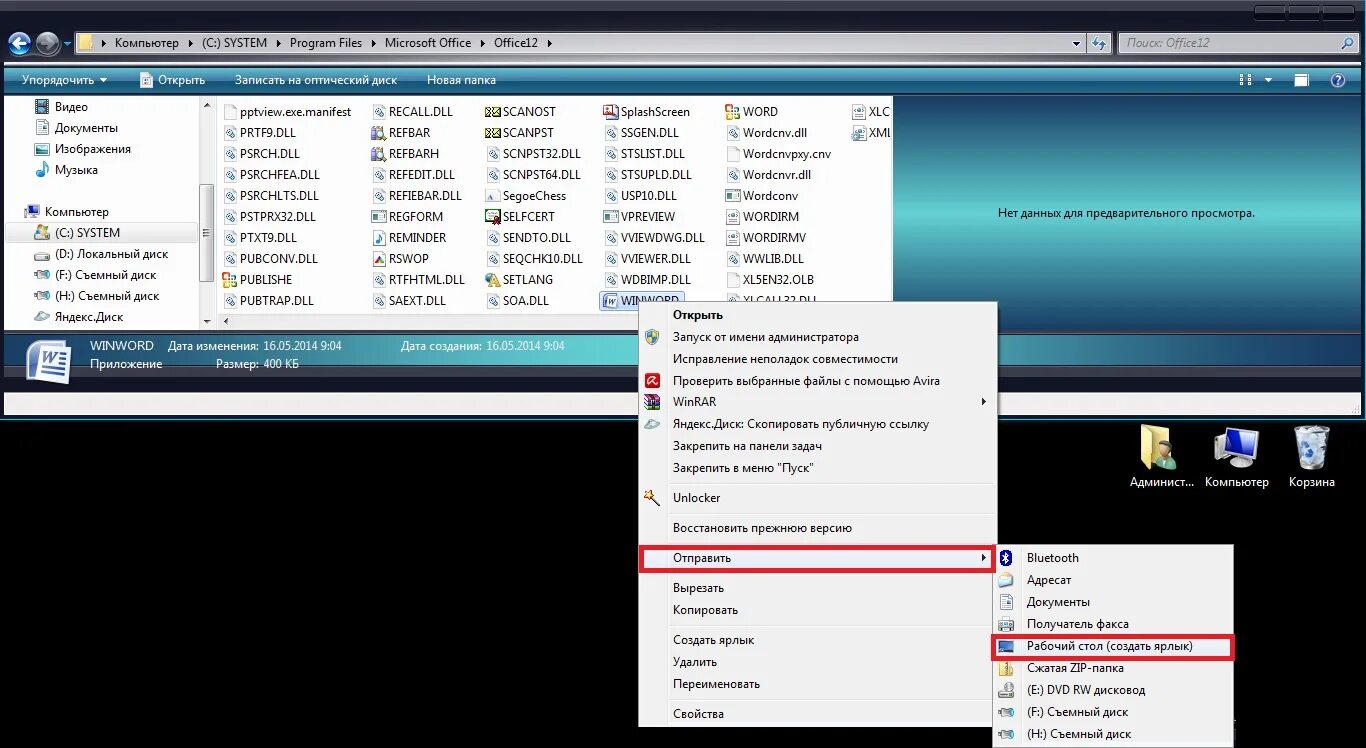Select the SplashScreen file icon
The image size is (1366, 748).
click(611, 112)
